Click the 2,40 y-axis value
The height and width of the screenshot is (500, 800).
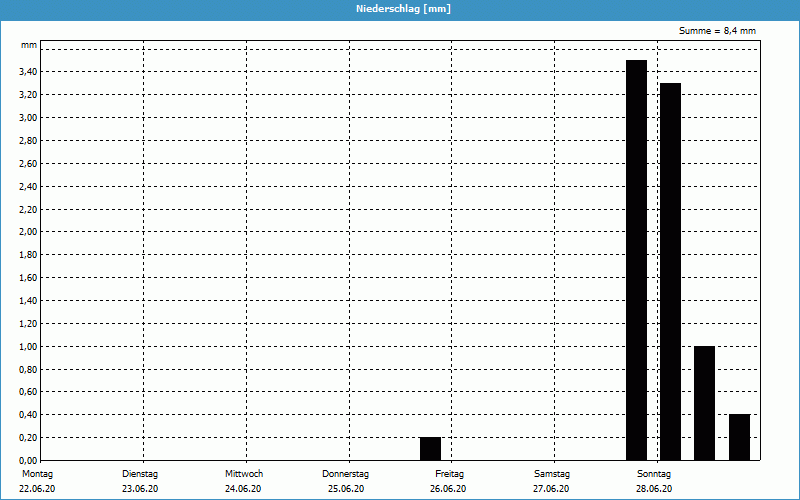28,186
